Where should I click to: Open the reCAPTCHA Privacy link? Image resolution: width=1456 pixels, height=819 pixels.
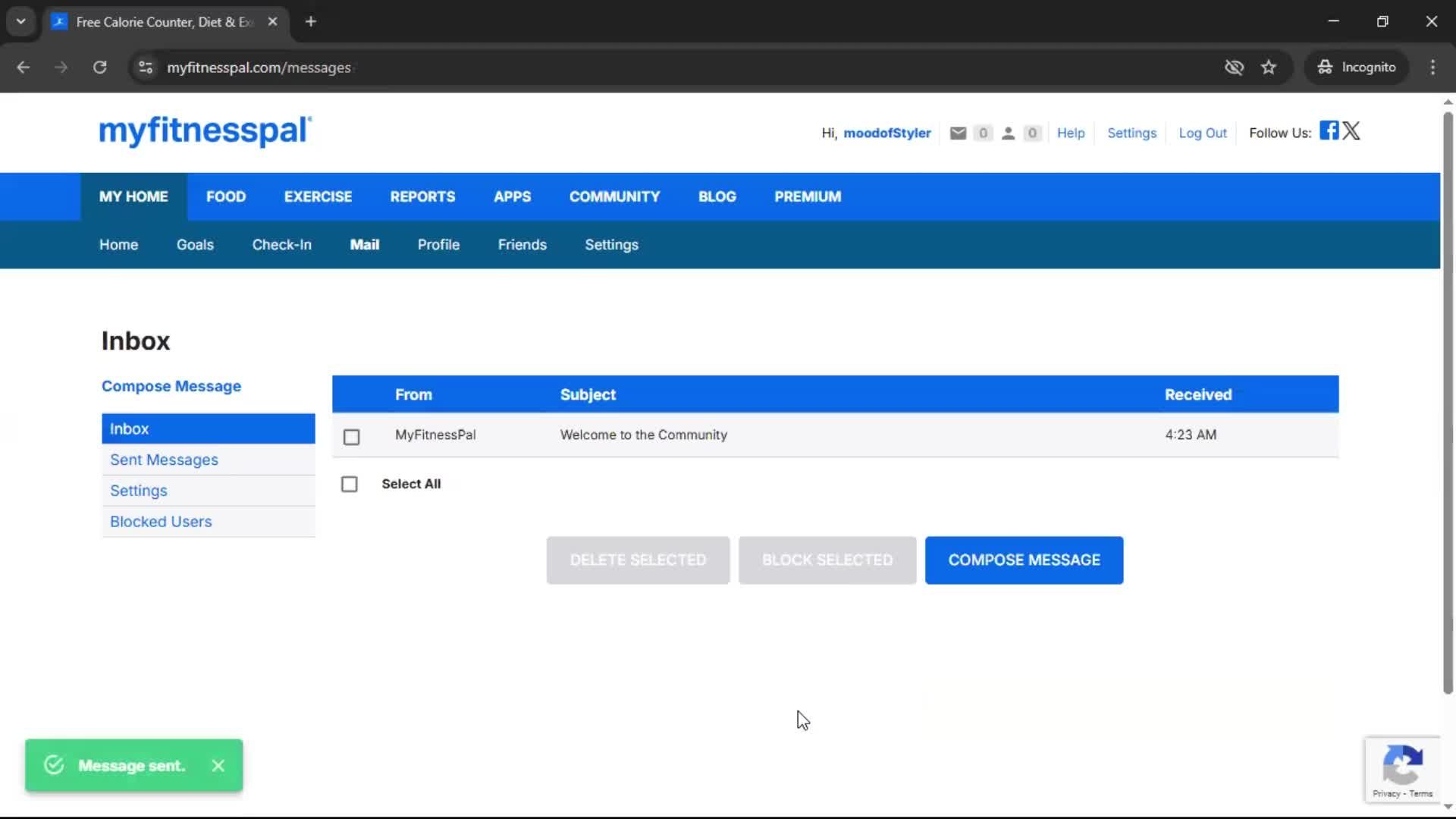click(1385, 794)
